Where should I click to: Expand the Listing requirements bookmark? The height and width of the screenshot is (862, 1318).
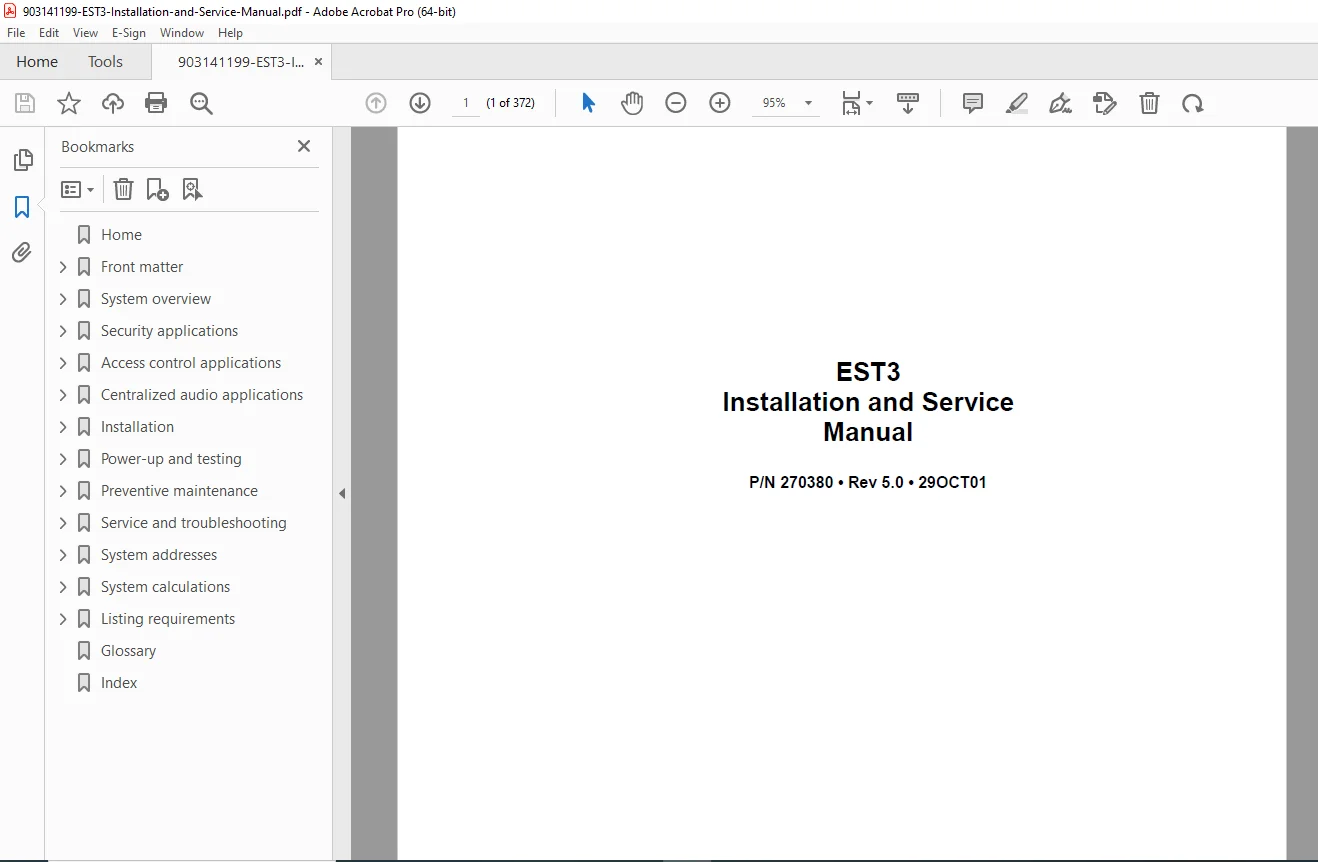coord(63,619)
